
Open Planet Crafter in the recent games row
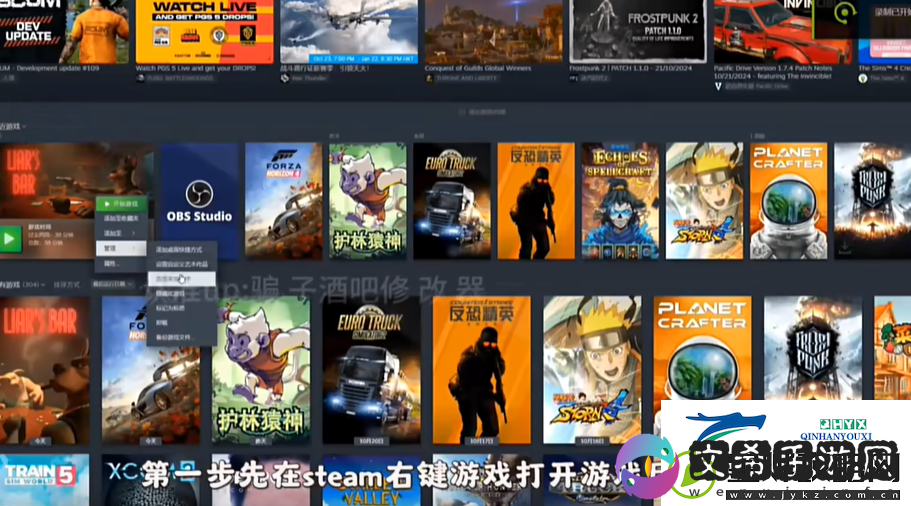(x=788, y=201)
